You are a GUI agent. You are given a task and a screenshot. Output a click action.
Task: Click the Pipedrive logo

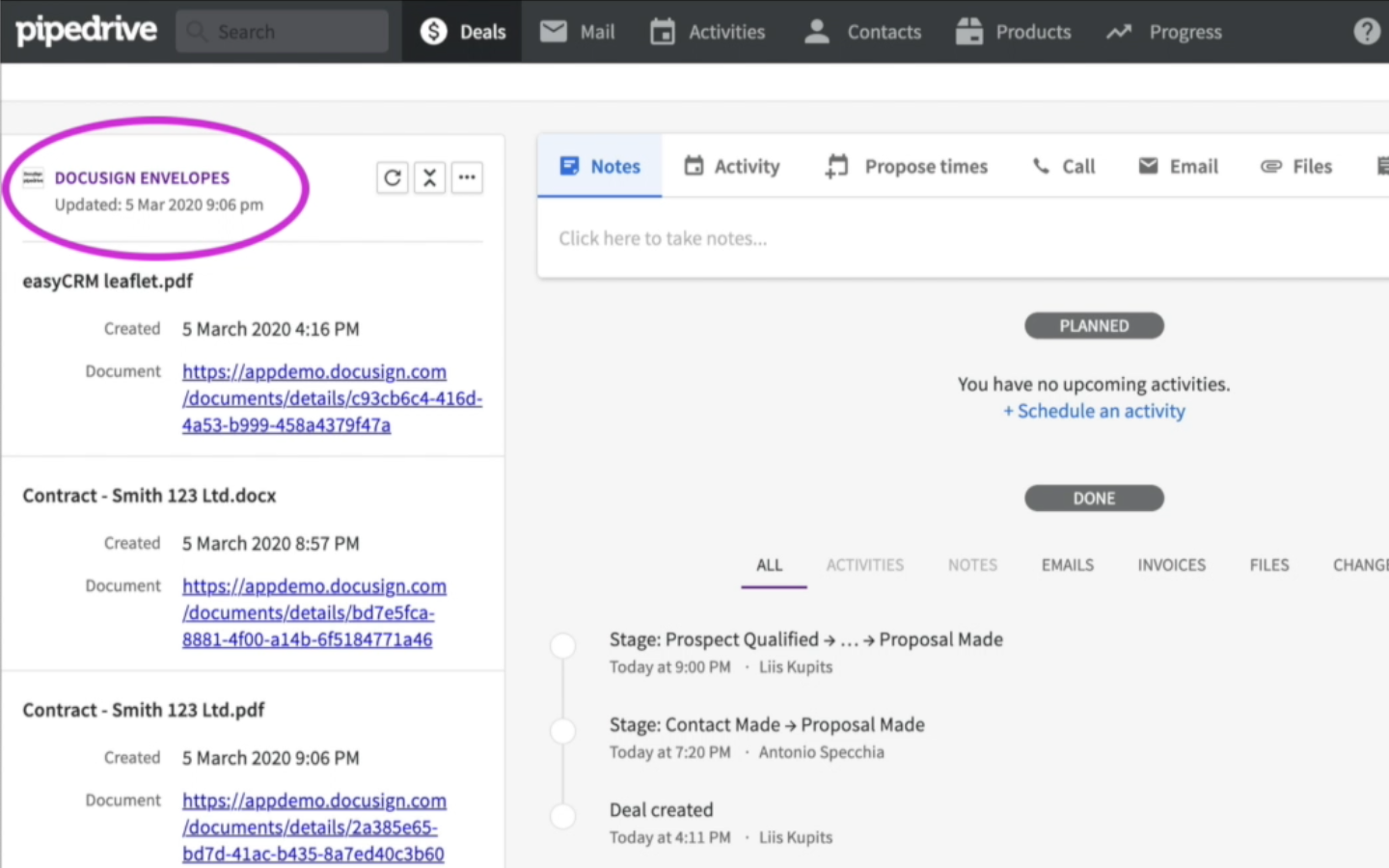coord(86,31)
